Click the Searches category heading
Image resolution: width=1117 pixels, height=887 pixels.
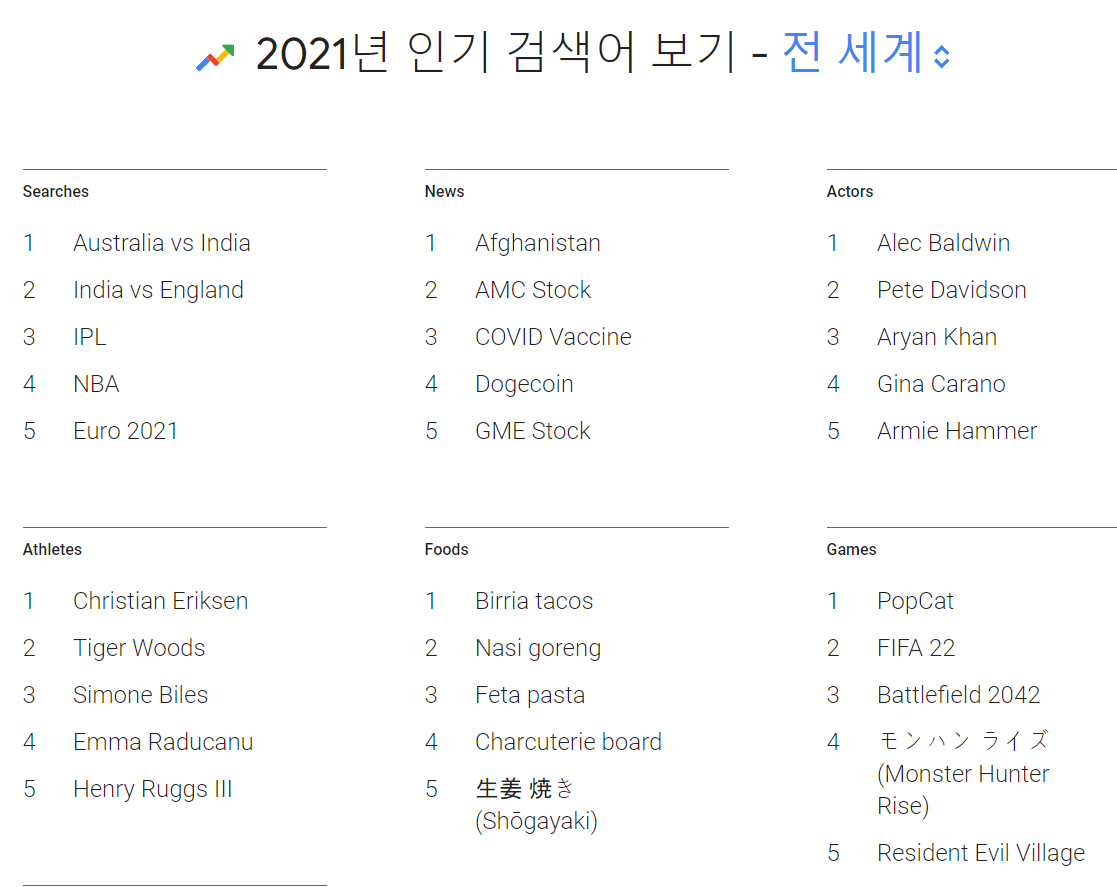tap(56, 192)
